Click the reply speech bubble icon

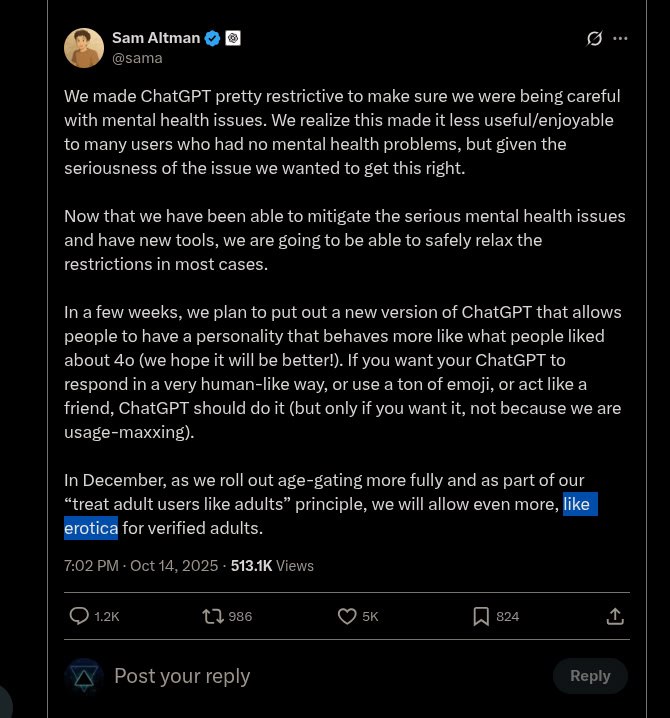pyautogui.click(x=79, y=616)
